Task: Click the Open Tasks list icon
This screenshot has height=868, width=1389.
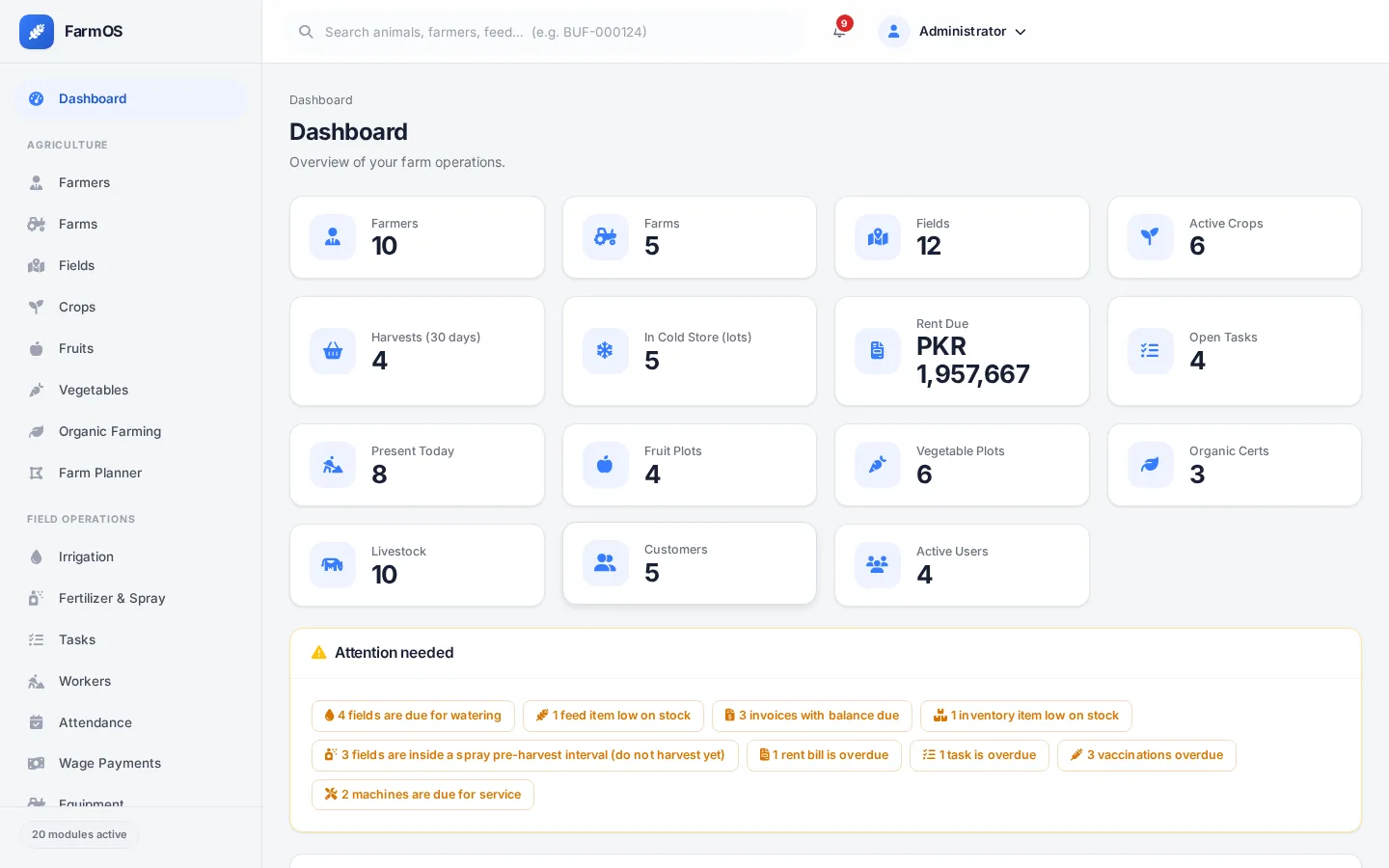Action: (1151, 351)
